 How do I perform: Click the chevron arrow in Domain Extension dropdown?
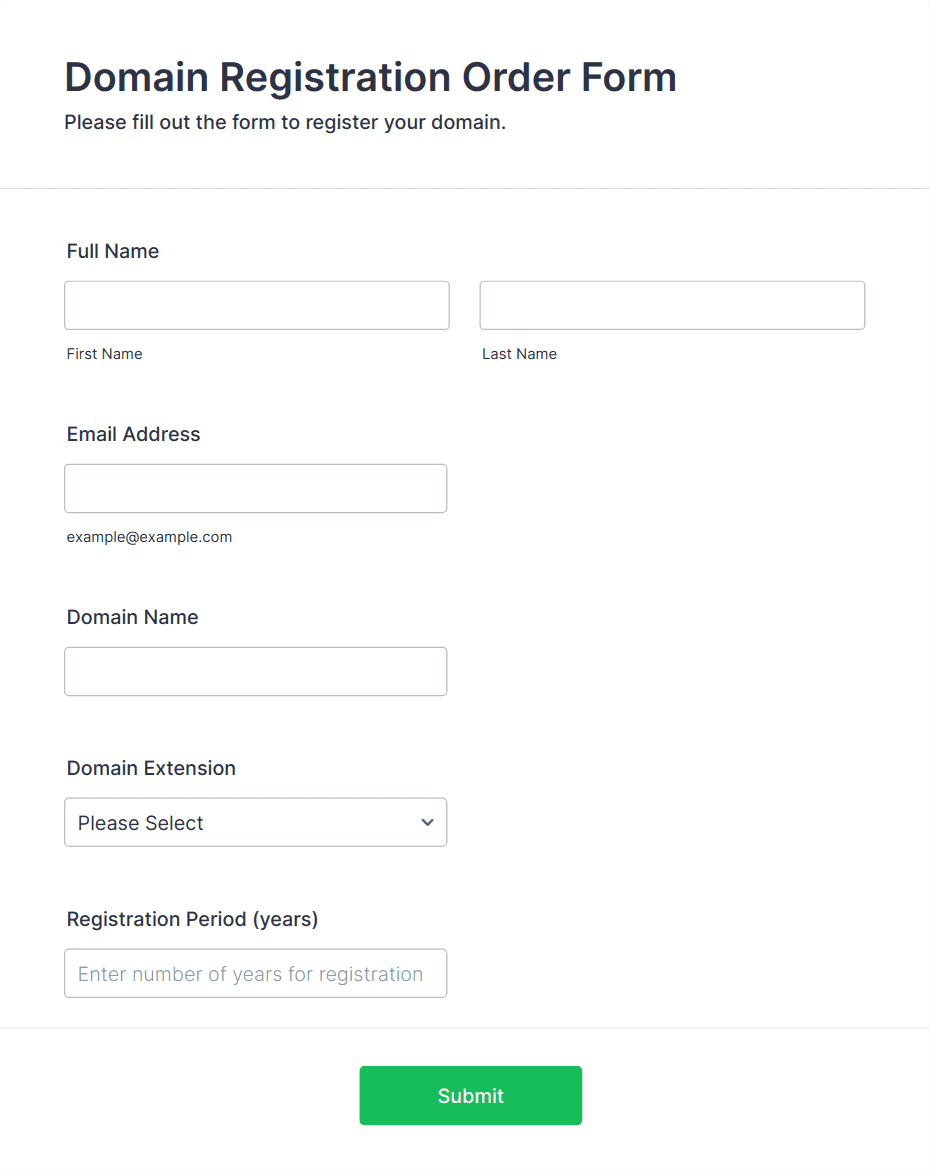(x=427, y=822)
